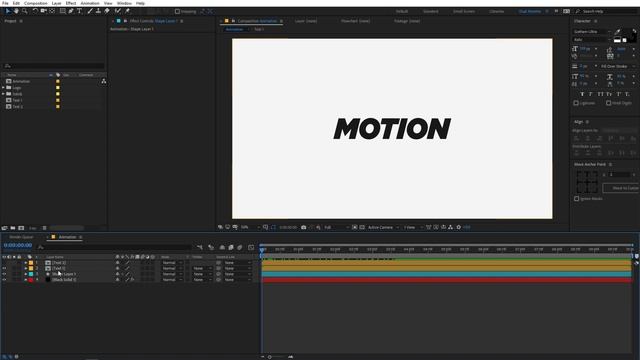Select the Pen tool
Image resolution: width=640 pixels, height=360 pixels.
pos(71,11)
